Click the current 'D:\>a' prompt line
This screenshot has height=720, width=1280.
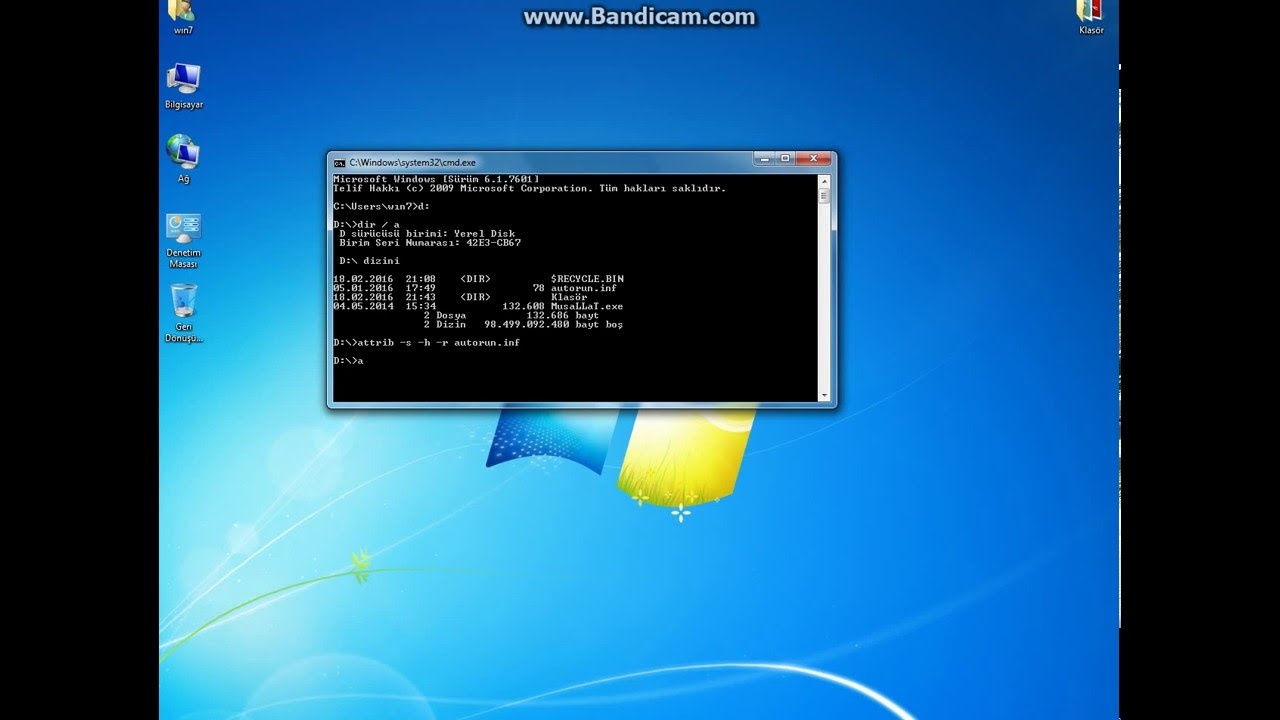[348, 360]
